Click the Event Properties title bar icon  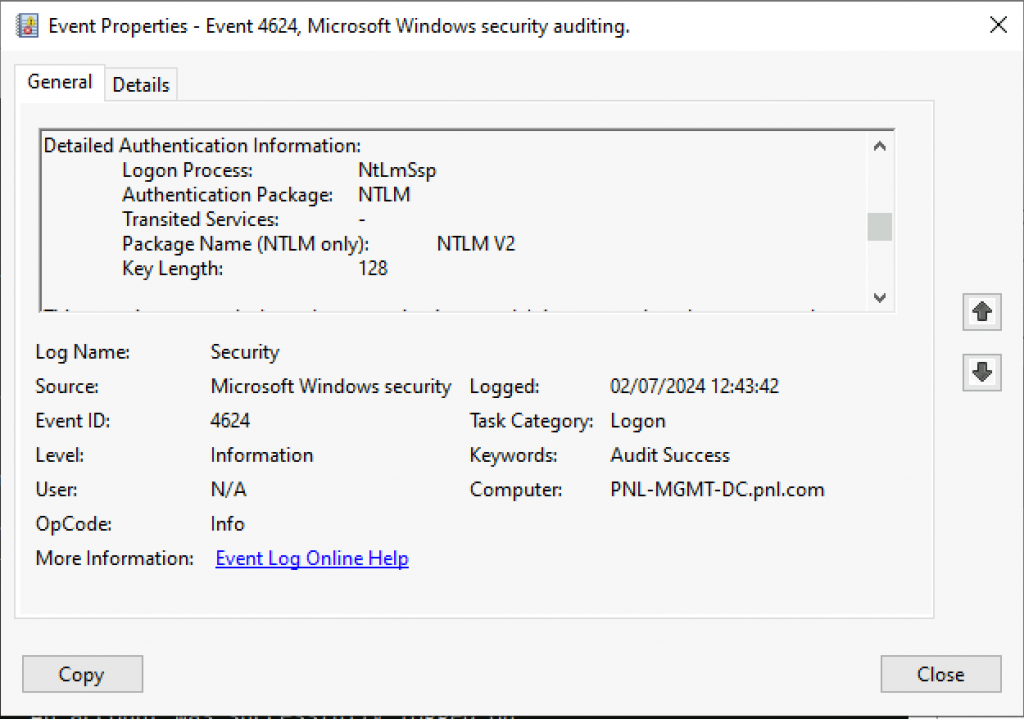[27, 24]
